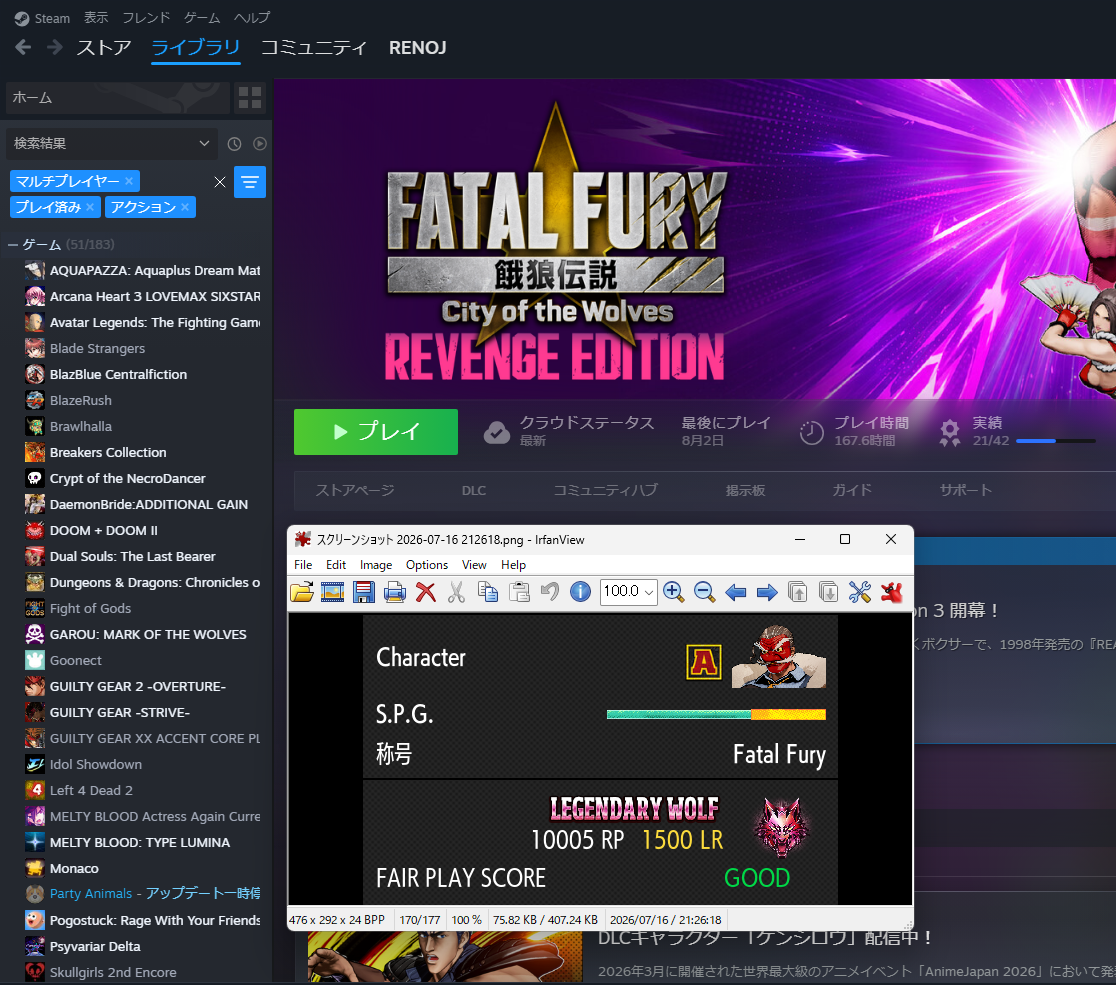Open the 検索結果 dropdown
This screenshot has height=985, width=1116.
tap(112, 144)
